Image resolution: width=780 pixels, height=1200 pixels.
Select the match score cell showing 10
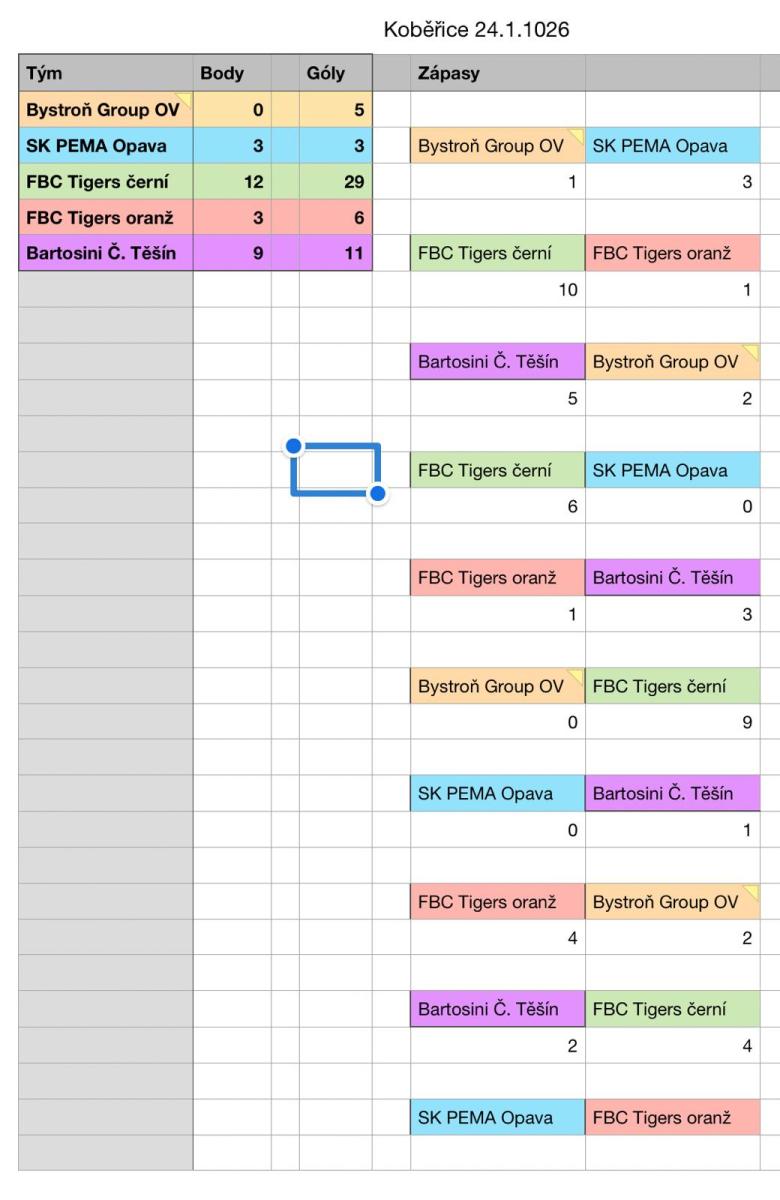(x=497, y=290)
